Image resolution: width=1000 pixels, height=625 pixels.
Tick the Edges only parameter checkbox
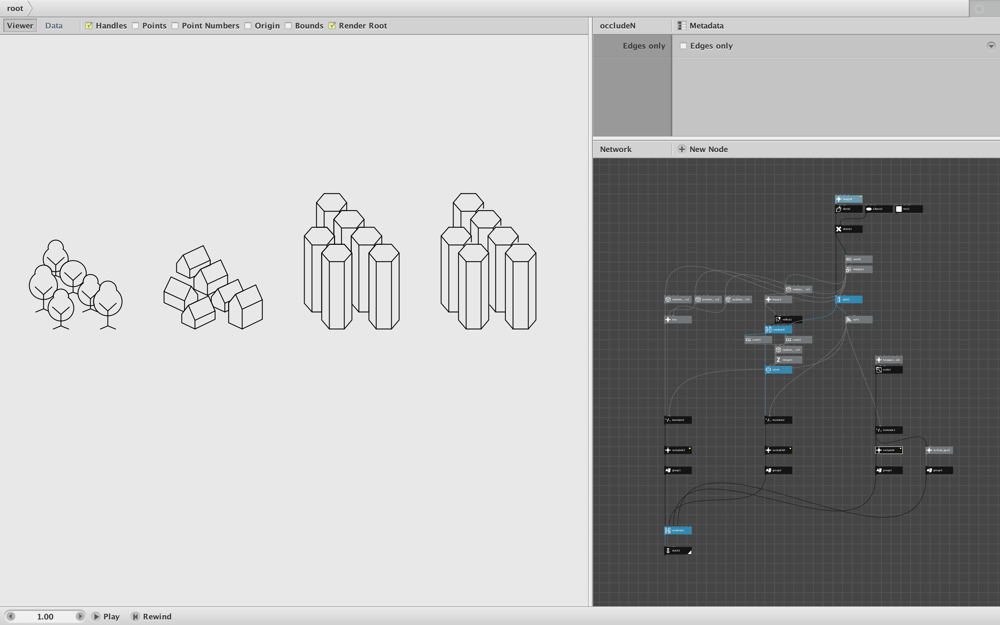tap(683, 46)
